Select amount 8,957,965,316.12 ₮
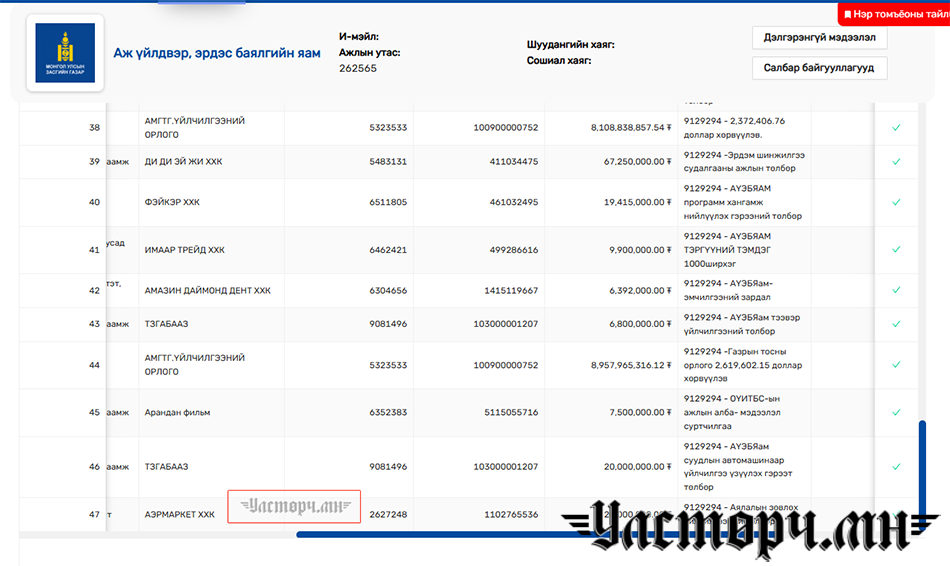 tap(631, 365)
